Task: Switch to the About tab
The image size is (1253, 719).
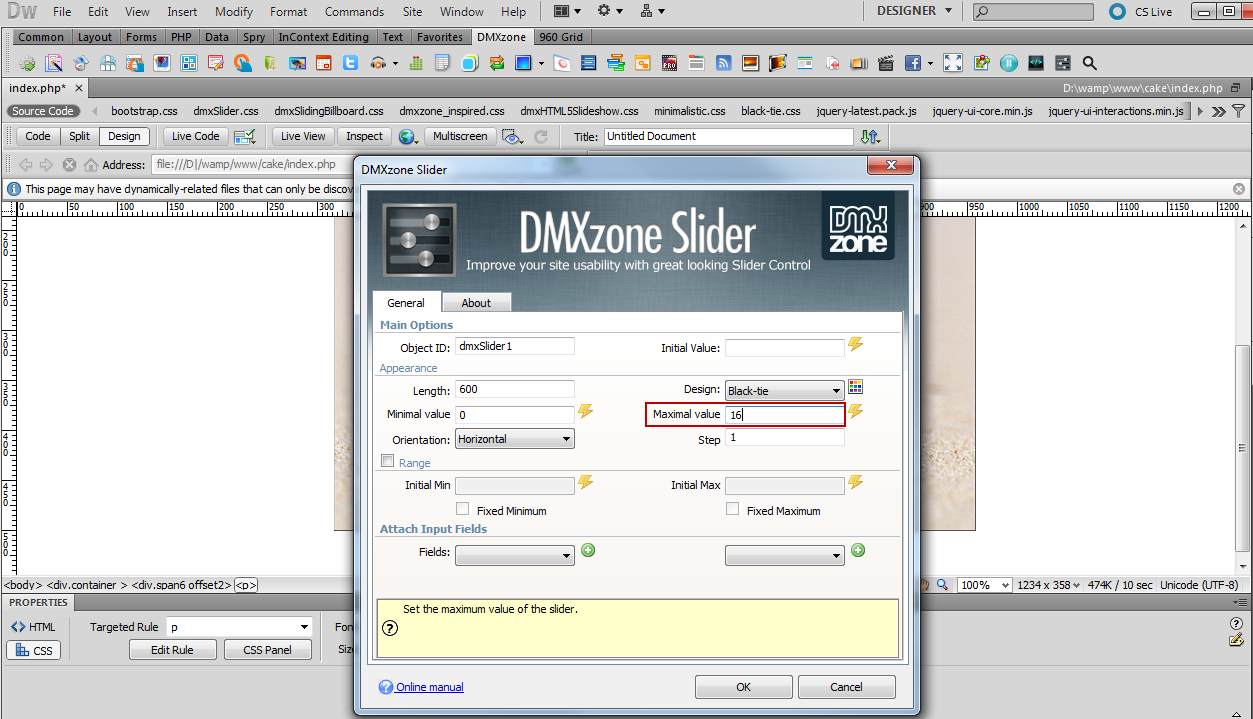Action: click(x=476, y=303)
